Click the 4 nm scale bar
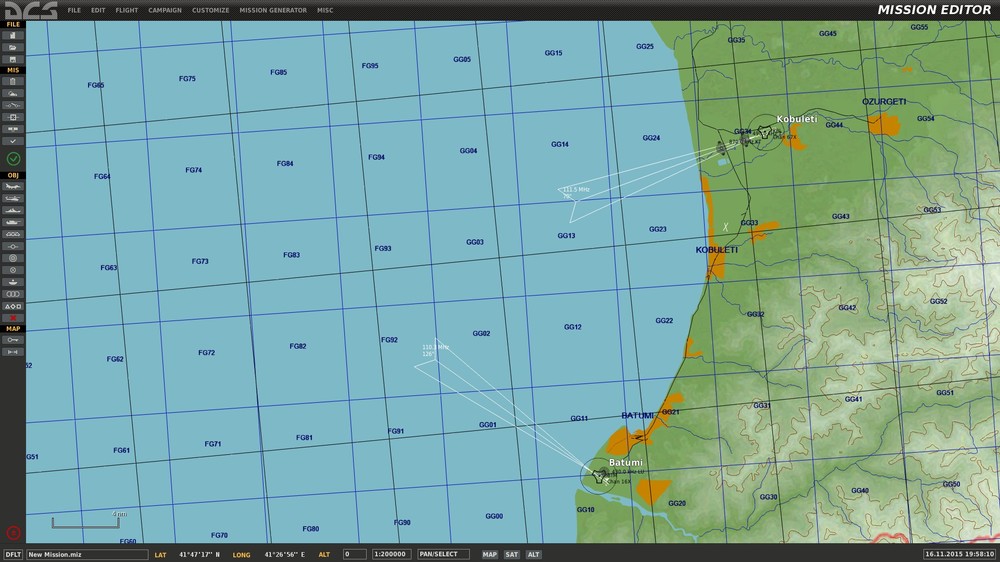 point(85,521)
